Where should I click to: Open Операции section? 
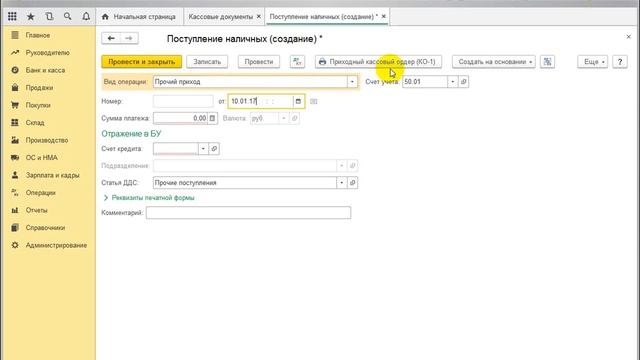coord(49,193)
